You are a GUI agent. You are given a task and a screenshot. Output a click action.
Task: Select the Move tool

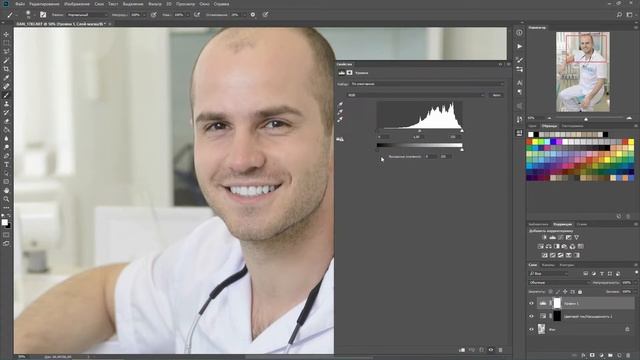point(6,35)
